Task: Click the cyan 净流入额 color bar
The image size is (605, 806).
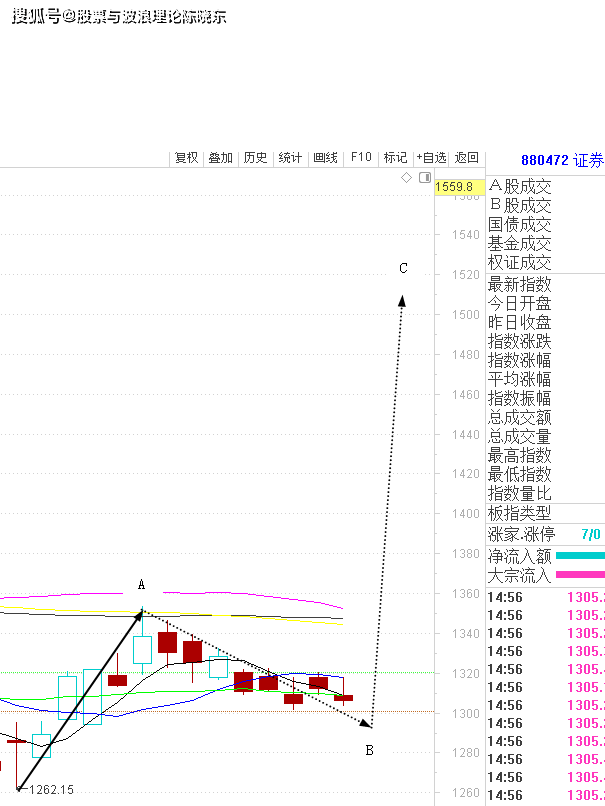Action: (580, 556)
